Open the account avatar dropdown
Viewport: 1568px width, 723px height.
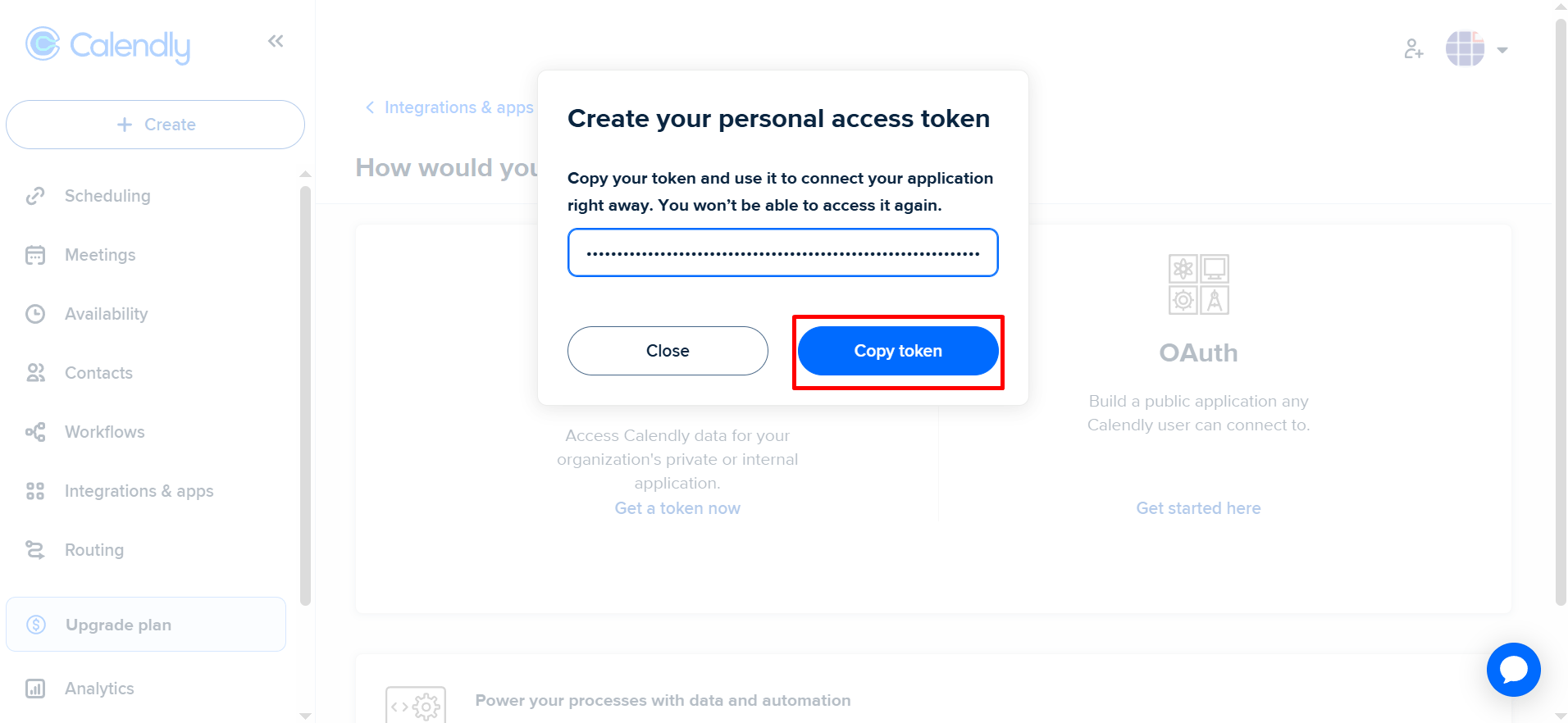(x=1476, y=48)
